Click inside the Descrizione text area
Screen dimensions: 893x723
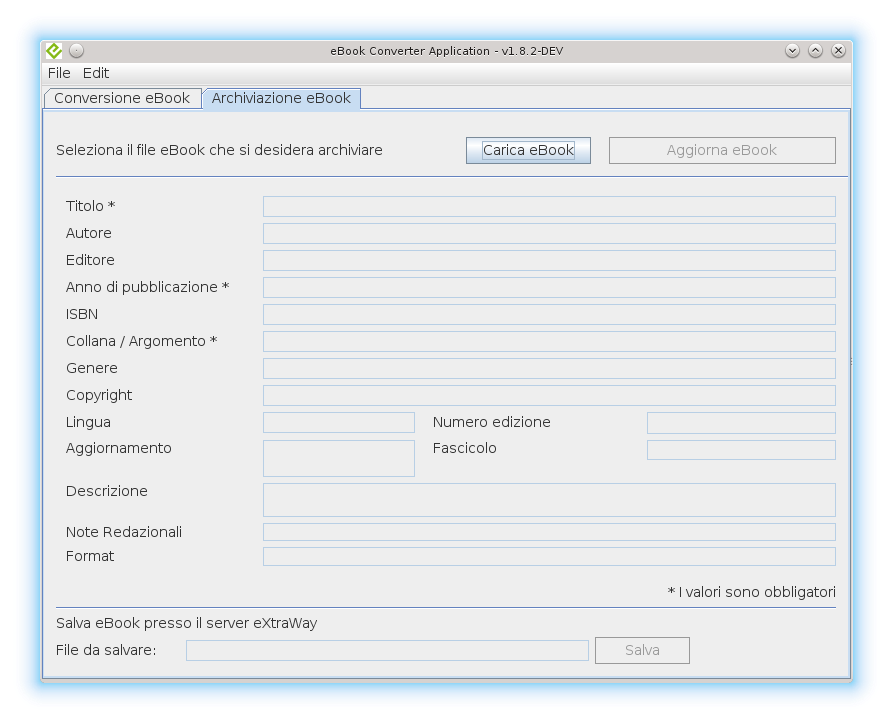click(x=549, y=500)
